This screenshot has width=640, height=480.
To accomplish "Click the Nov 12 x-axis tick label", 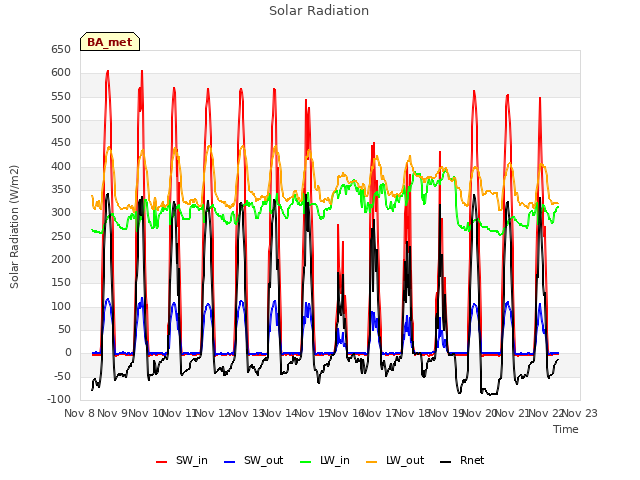I will click(213, 413).
